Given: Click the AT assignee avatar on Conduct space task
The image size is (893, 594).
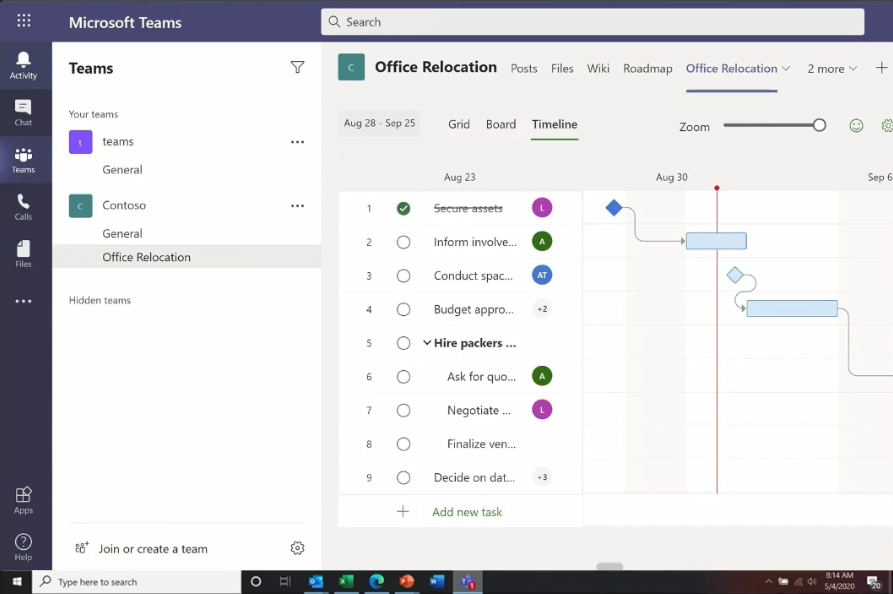Looking at the screenshot, I should (x=542, y=275).
